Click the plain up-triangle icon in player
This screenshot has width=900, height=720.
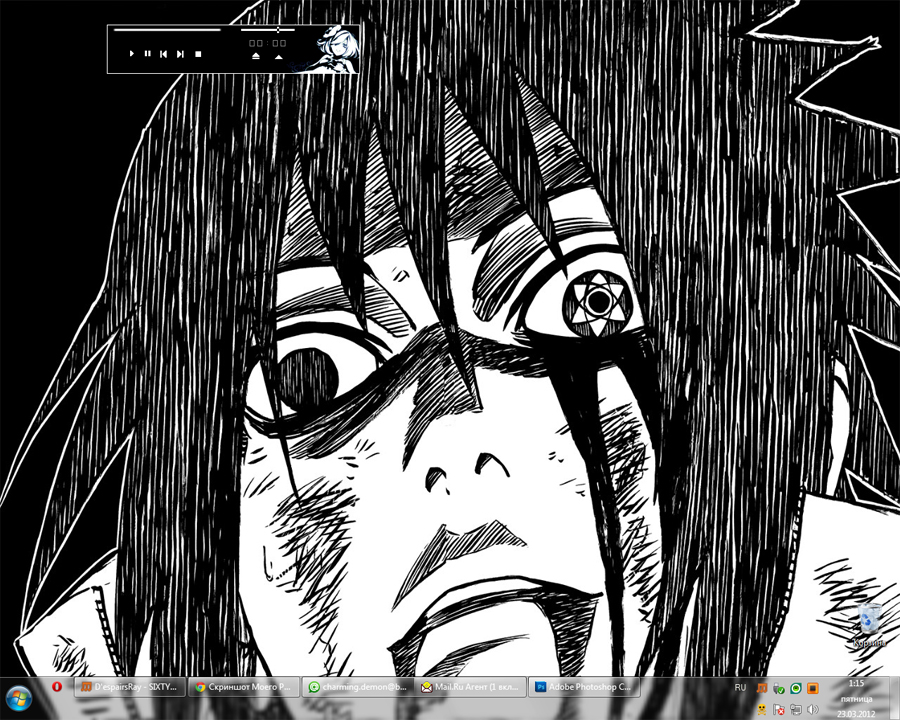278,56
